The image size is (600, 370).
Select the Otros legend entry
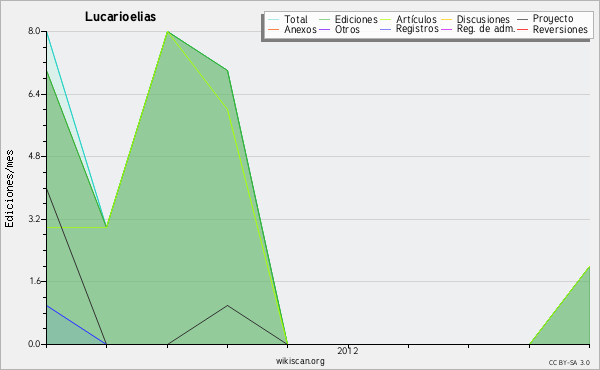[x=339, y=29]
